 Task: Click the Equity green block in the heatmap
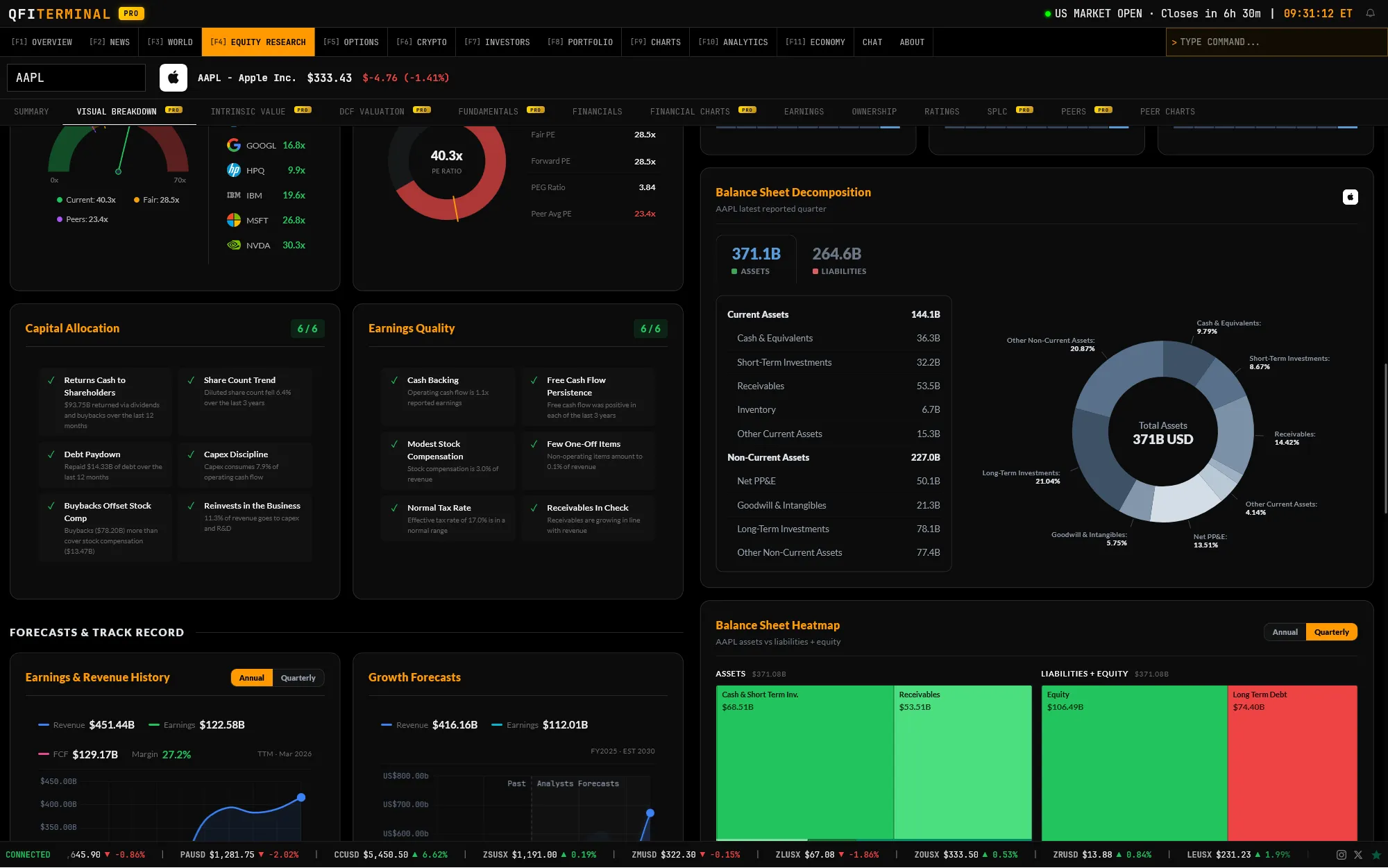coord(1134,763)
